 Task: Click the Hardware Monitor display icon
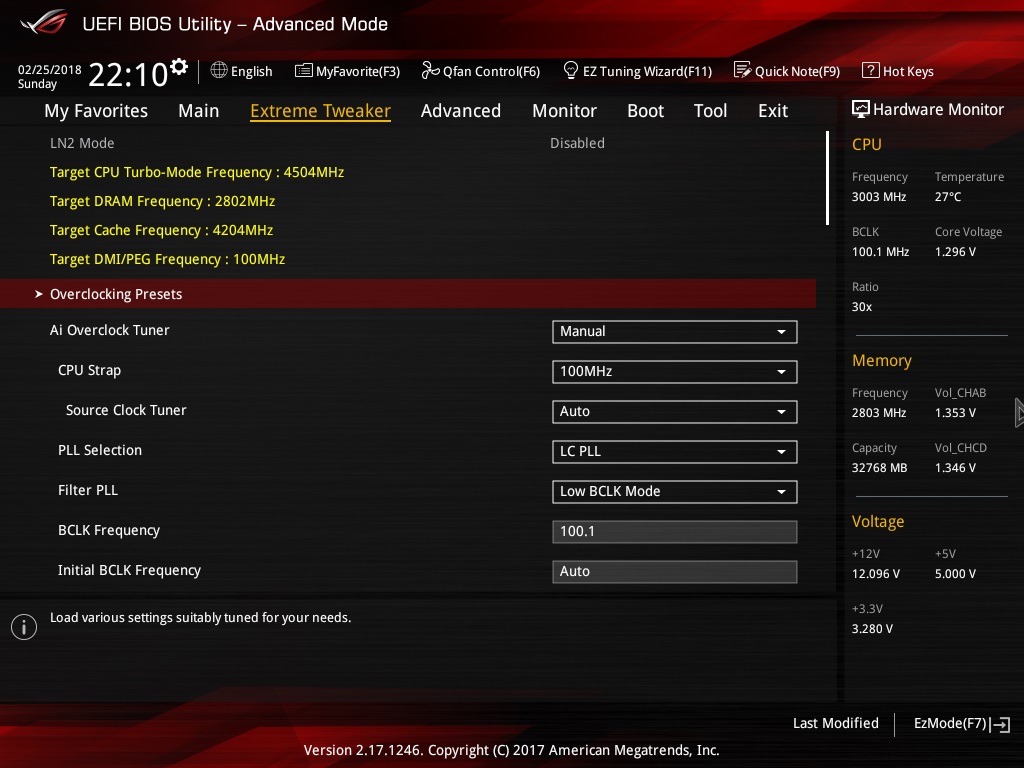861,109
